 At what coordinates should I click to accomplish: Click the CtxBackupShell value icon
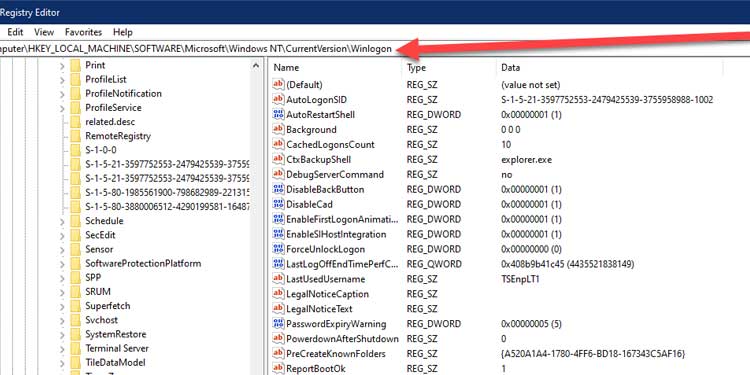pyautogui.click(x=278, y=159)
